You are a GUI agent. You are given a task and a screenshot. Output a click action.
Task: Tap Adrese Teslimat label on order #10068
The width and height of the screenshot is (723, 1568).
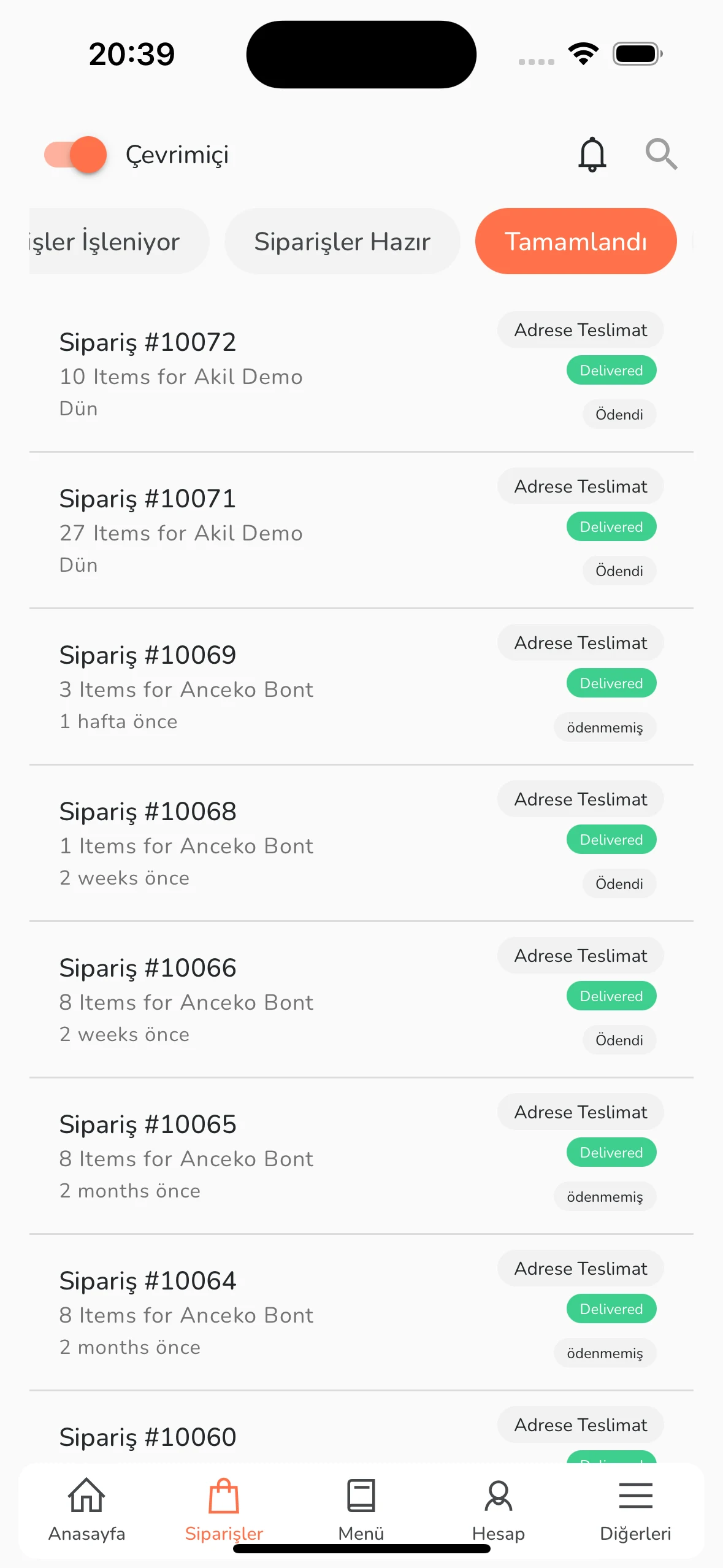[581, 799]
